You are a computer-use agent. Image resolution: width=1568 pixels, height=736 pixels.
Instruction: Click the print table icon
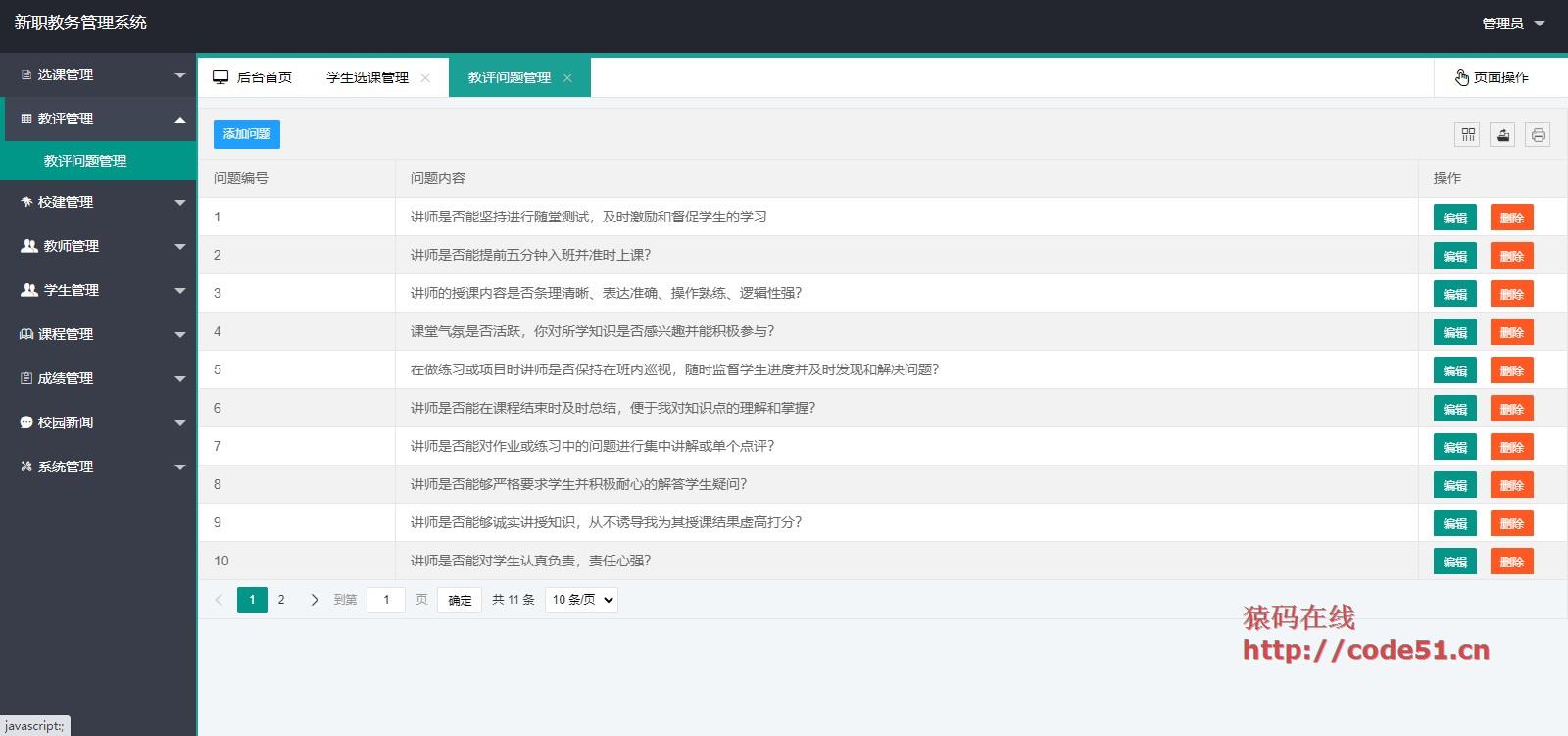[1538, 135]
